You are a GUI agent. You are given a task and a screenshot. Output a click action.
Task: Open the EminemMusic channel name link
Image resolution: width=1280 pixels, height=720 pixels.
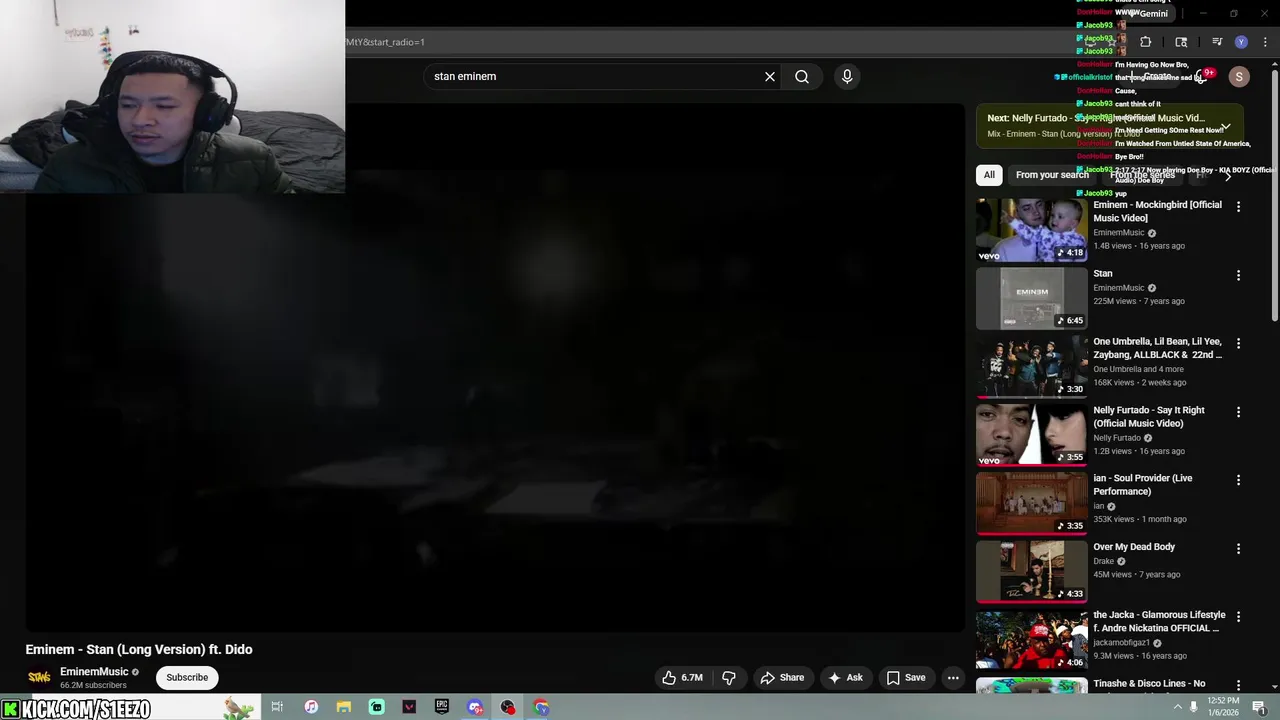tap(94, 672)
